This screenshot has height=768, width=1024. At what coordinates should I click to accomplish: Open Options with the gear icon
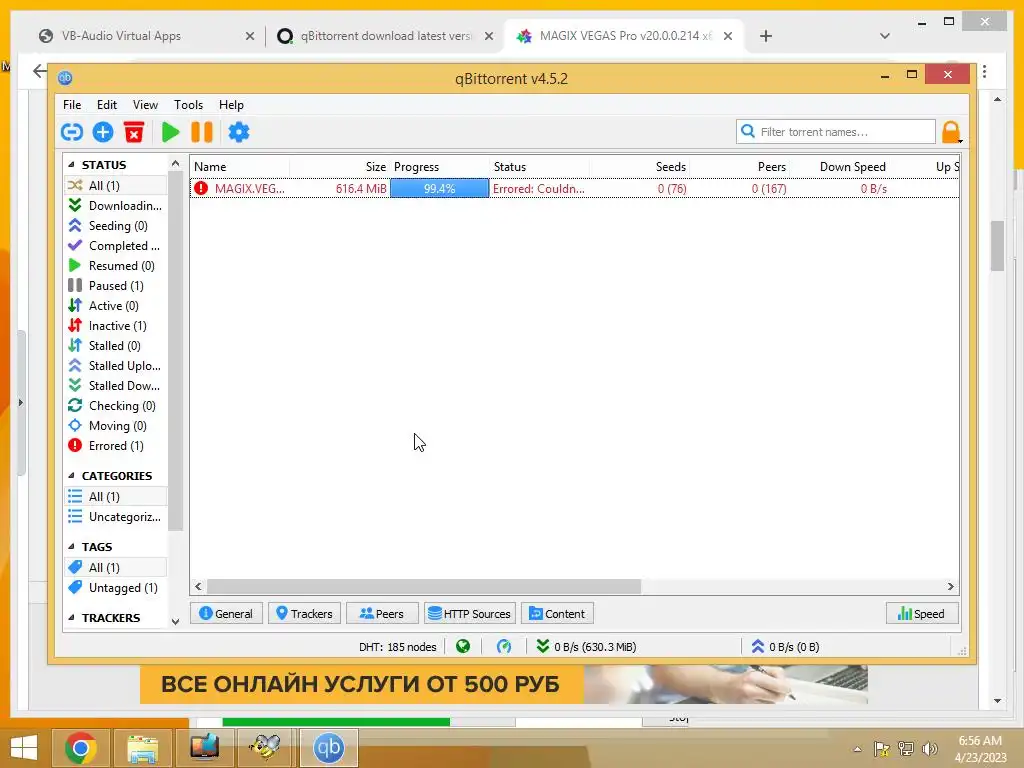[x=239, y=133]
